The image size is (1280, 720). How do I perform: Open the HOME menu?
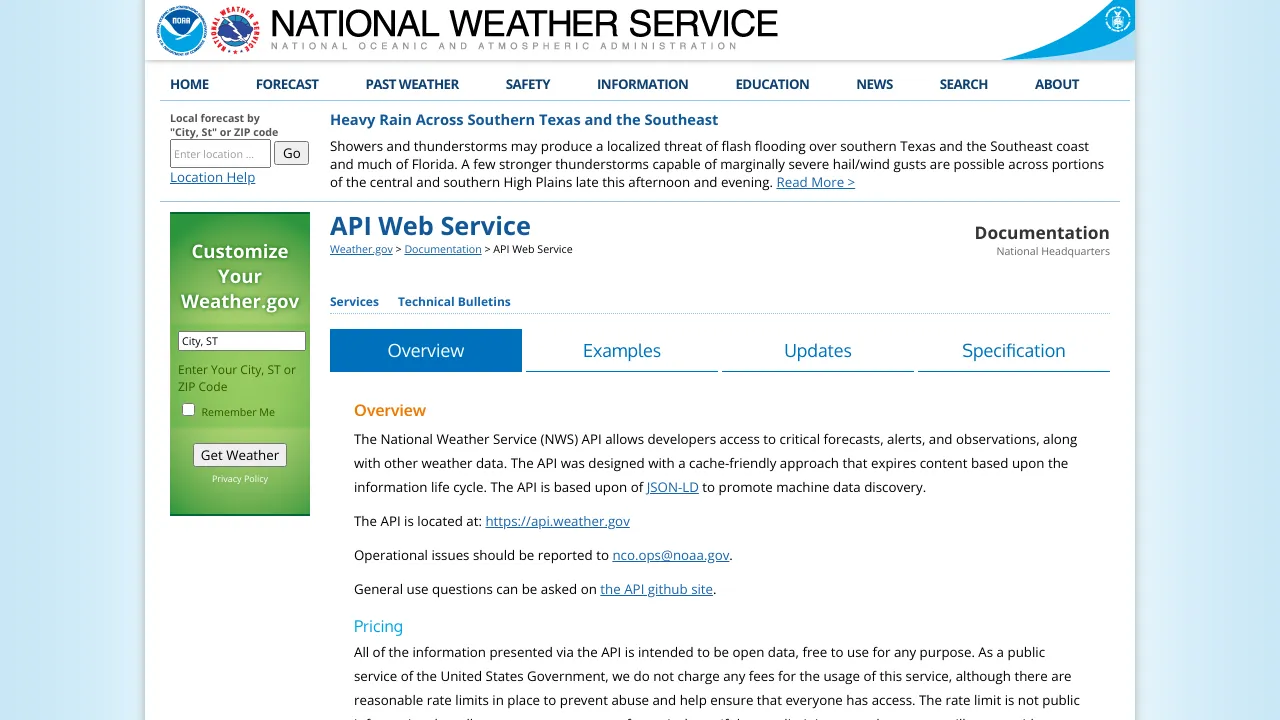click(189, 84)
